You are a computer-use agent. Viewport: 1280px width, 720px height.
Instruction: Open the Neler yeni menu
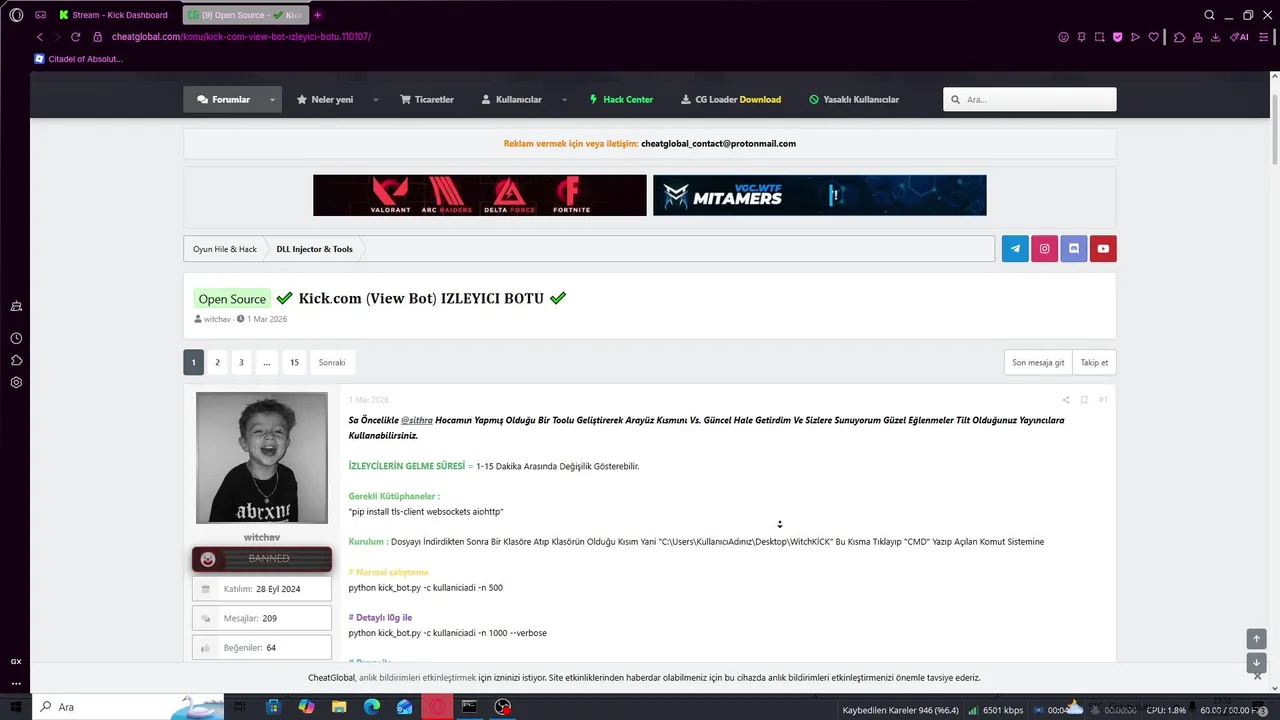(325, 100)
